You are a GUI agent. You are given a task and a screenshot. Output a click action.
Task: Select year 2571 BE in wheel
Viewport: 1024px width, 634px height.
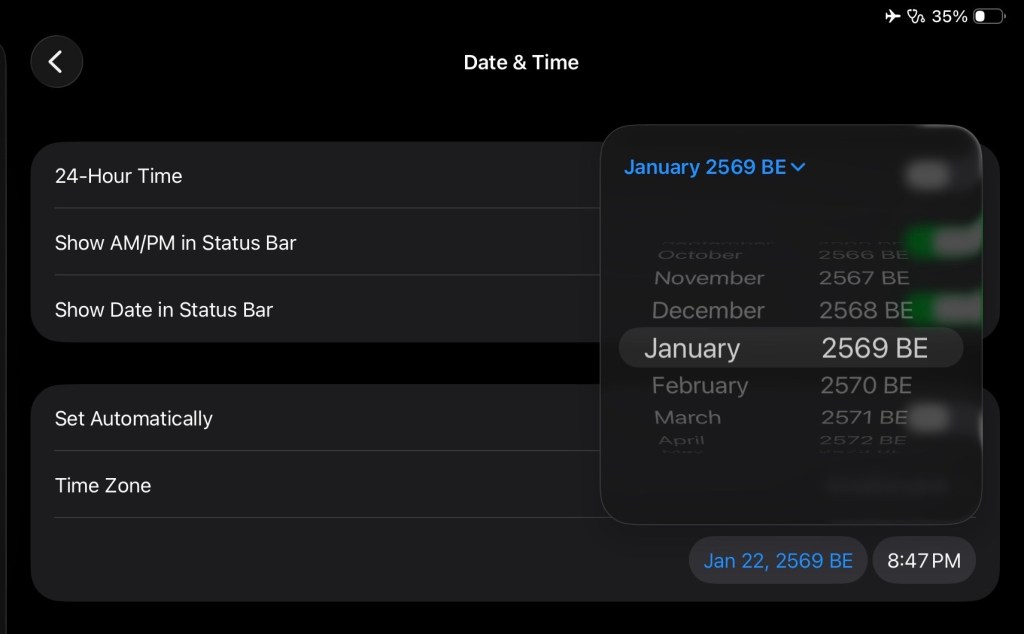click(x=865, y=417)
